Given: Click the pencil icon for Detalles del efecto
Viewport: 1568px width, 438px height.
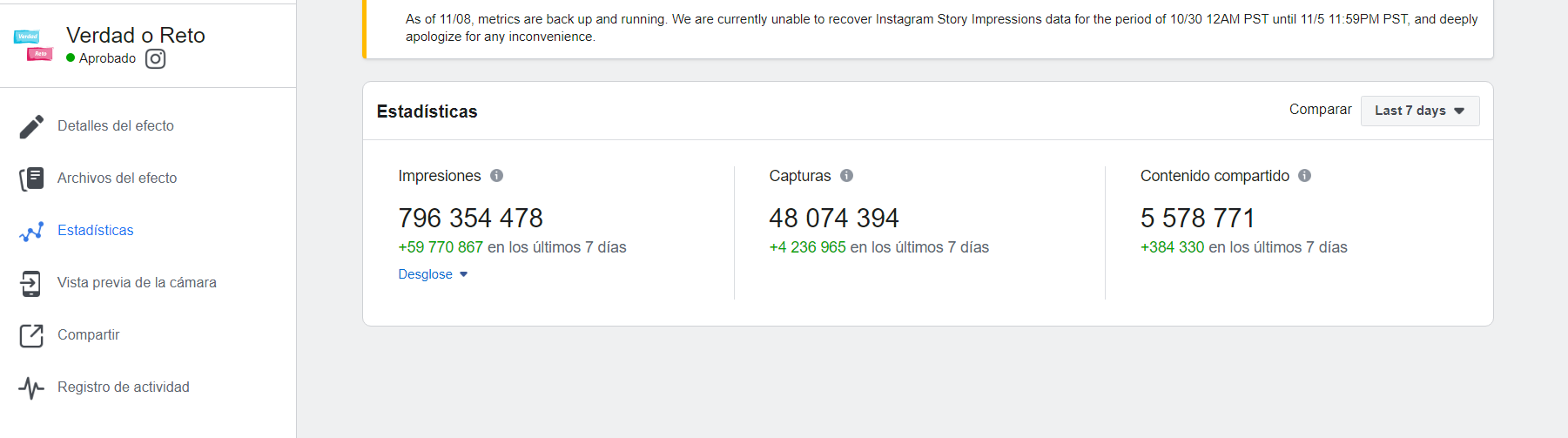Looking at the screenshot, I should (x=31, y=126).
